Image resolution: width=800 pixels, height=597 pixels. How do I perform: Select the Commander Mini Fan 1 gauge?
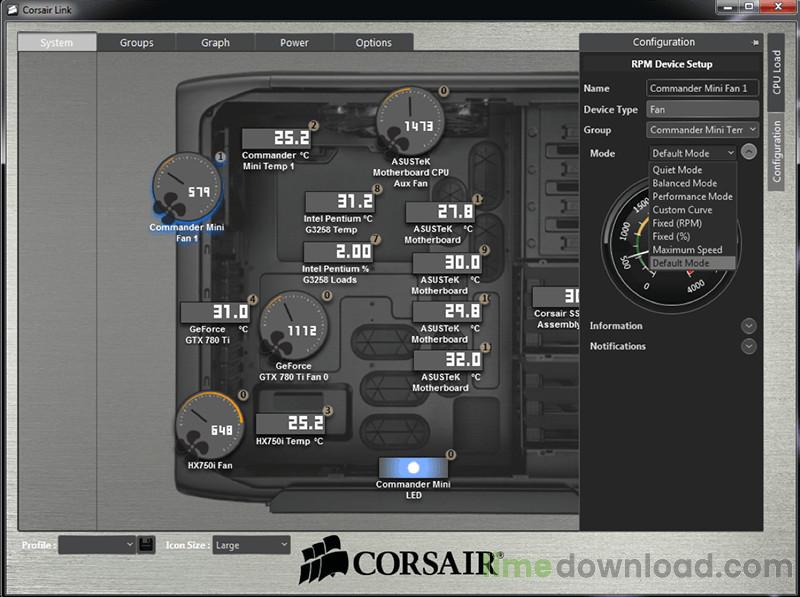(187, 188)
